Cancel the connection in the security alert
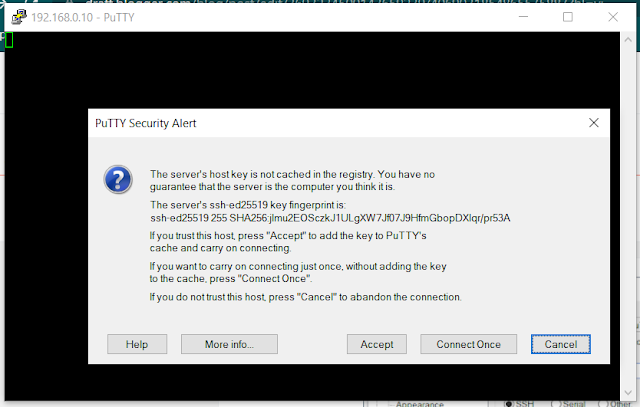Screen dimensions: 640x407 [x=560, y=344]
